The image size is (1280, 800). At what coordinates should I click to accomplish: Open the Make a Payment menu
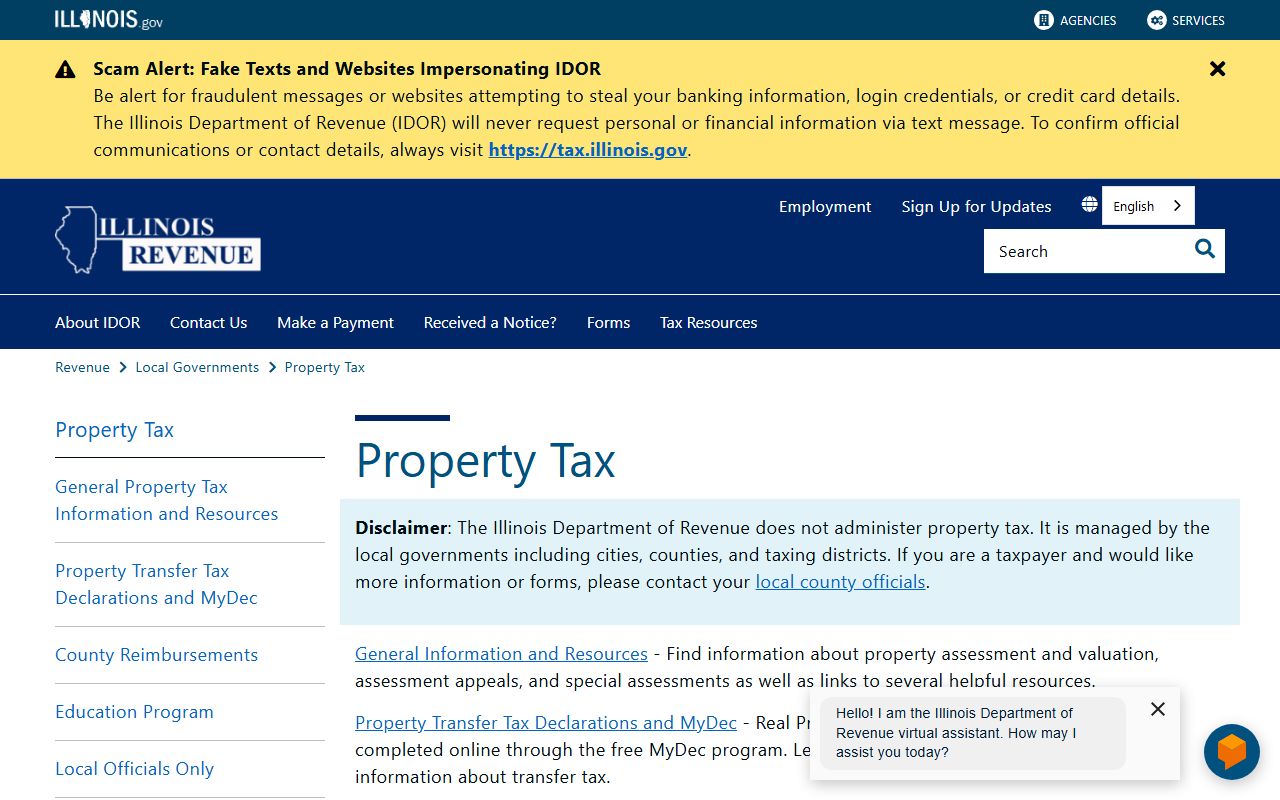335,322
